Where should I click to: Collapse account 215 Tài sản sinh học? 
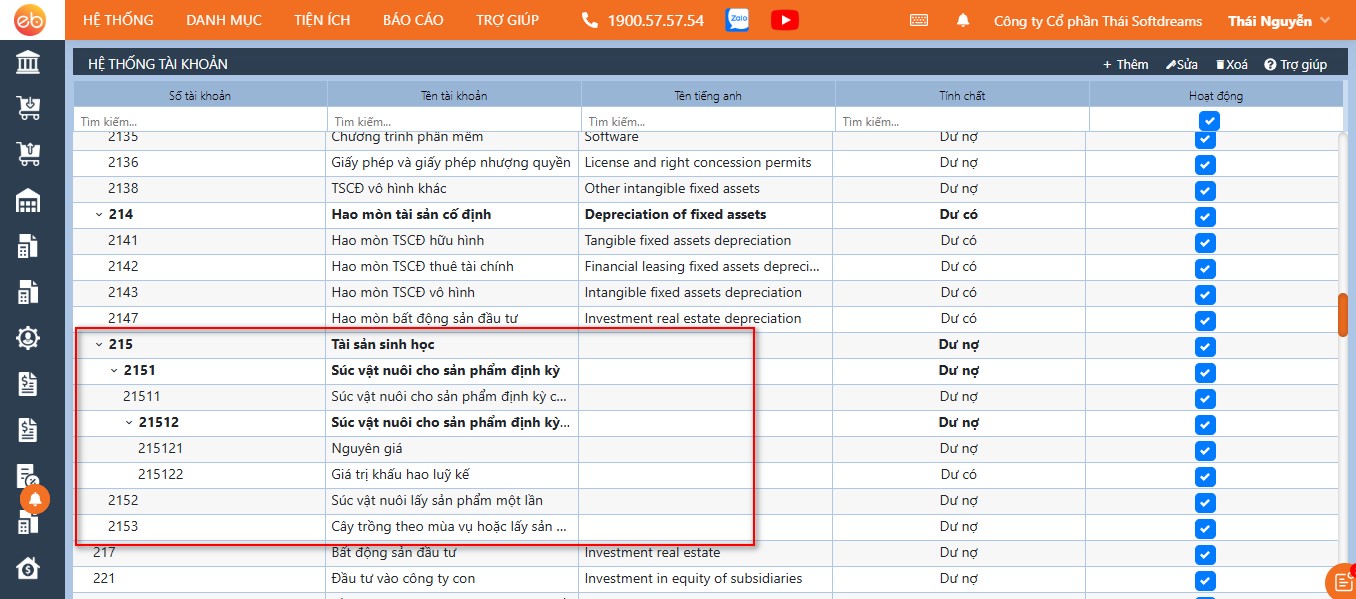click(98, 345)
